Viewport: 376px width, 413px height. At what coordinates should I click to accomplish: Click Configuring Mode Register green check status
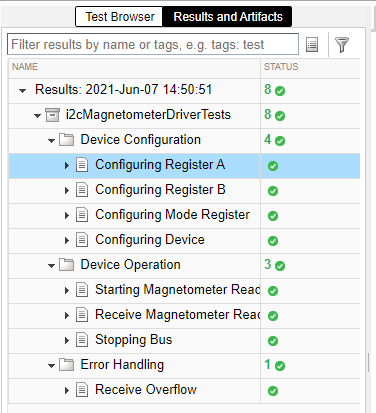click(273, 216)
